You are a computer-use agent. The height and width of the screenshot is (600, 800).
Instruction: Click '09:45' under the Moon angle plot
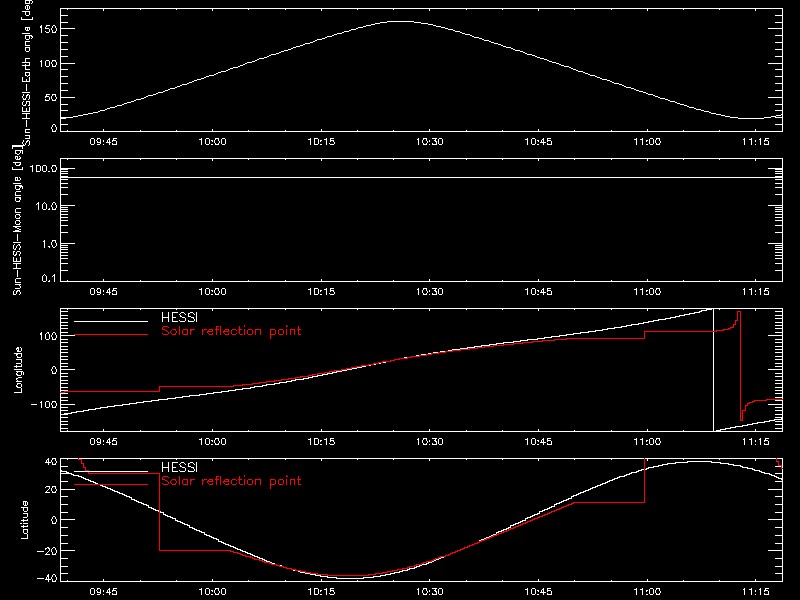tap(104, 292)
